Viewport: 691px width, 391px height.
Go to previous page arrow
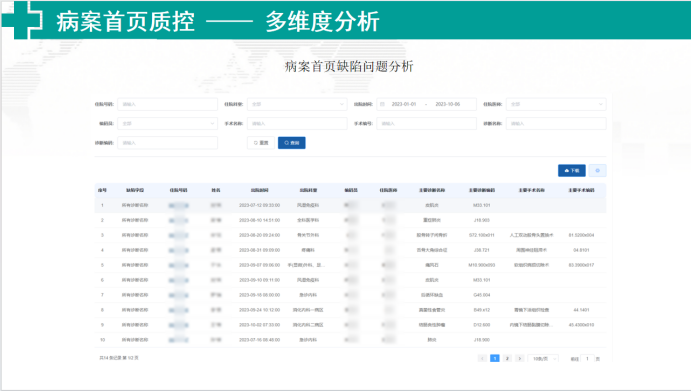(483, 358)
